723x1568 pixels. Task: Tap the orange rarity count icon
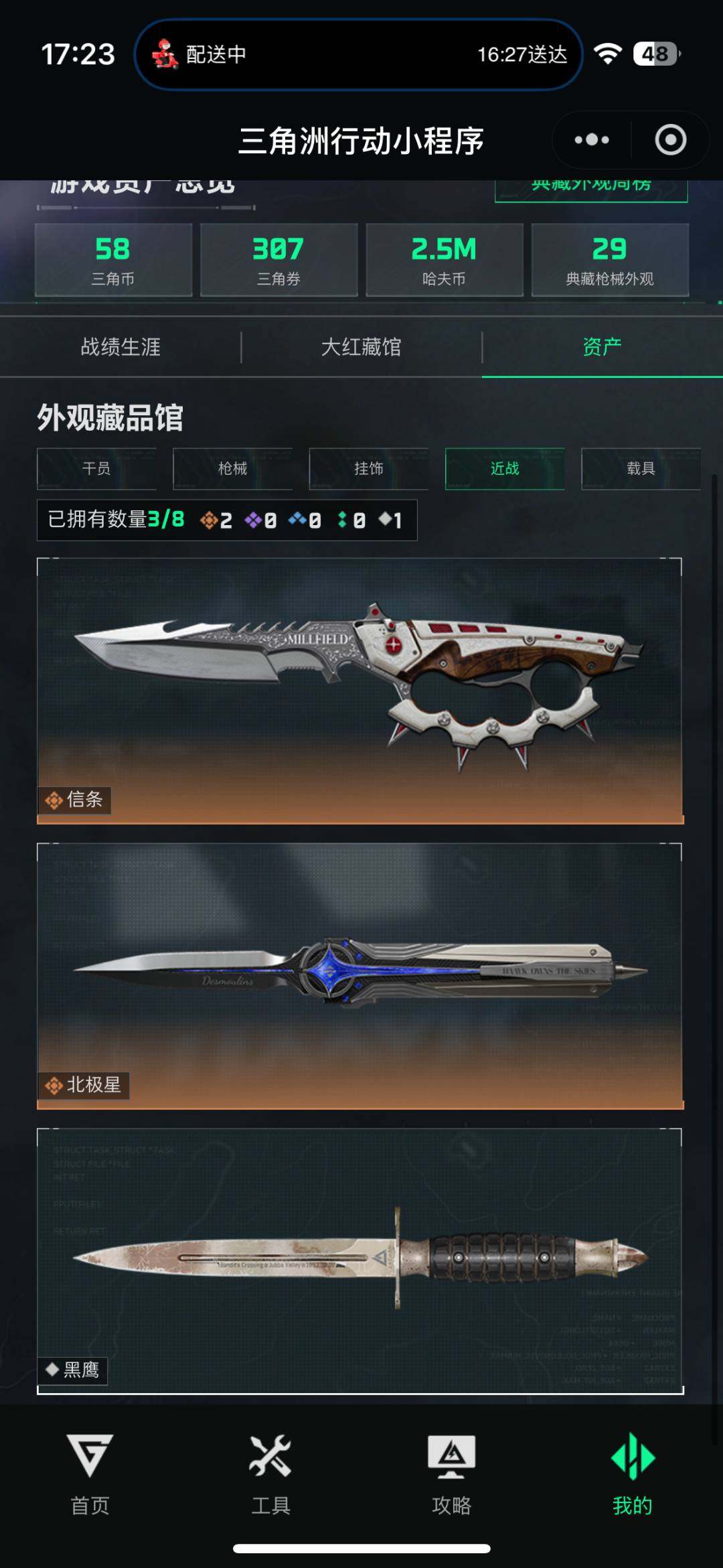click(209, 520)
